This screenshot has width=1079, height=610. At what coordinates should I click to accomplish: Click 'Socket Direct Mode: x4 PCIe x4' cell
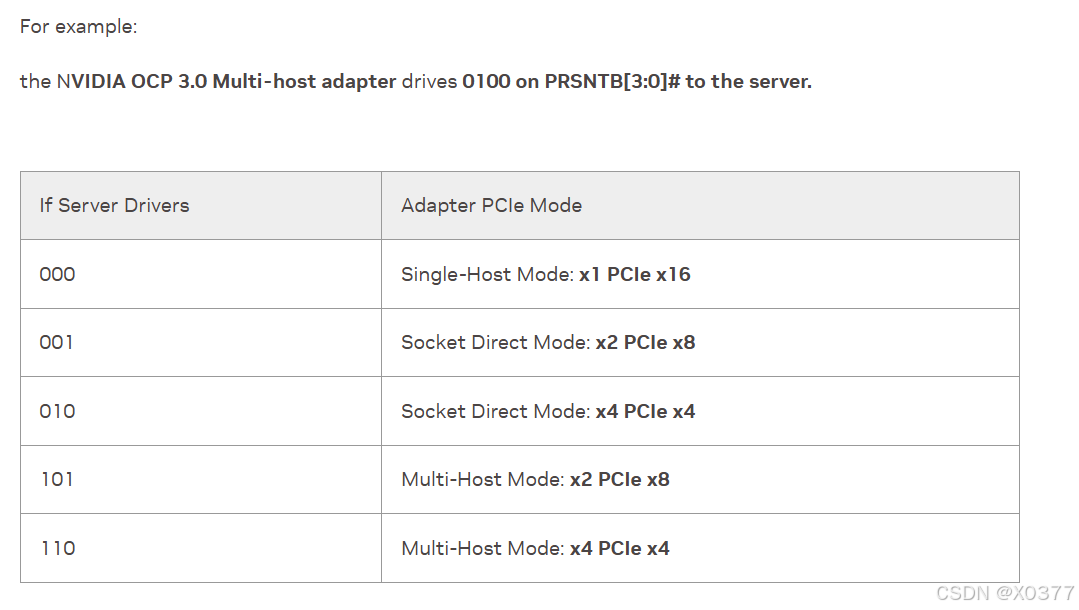pos(701,411)
